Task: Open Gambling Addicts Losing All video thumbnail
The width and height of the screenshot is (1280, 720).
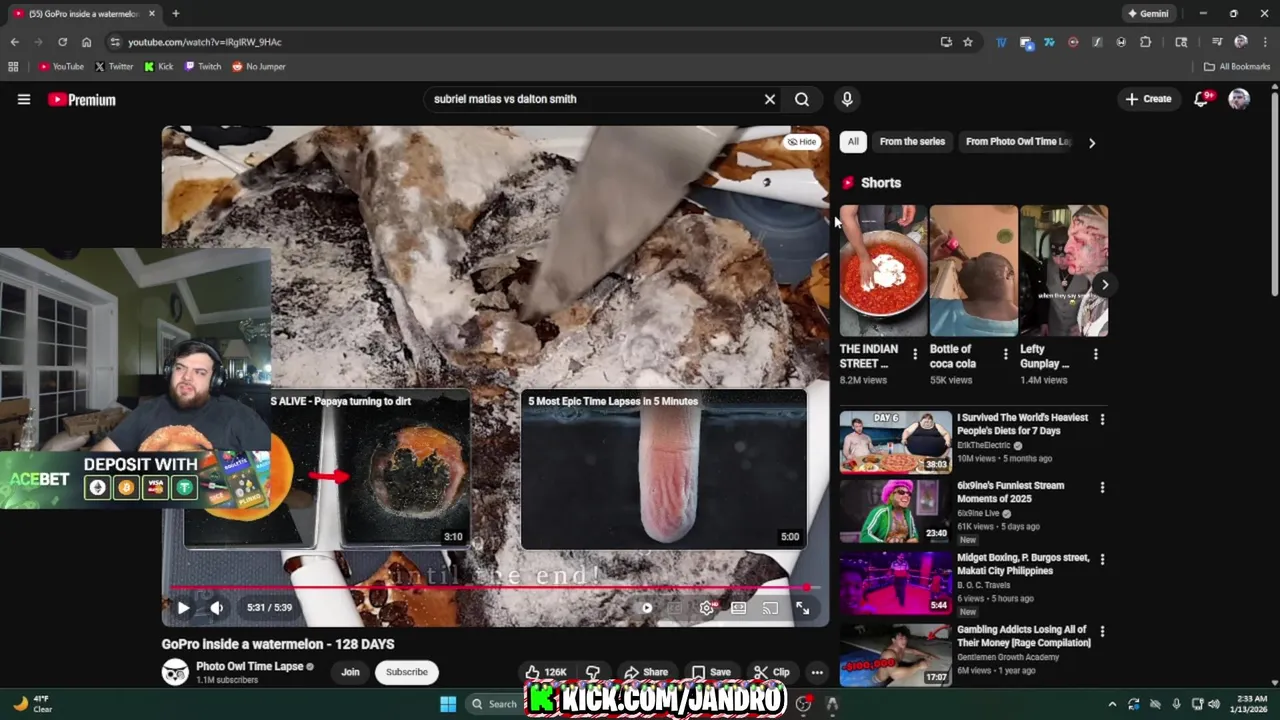Action: (x=896, y=655)
